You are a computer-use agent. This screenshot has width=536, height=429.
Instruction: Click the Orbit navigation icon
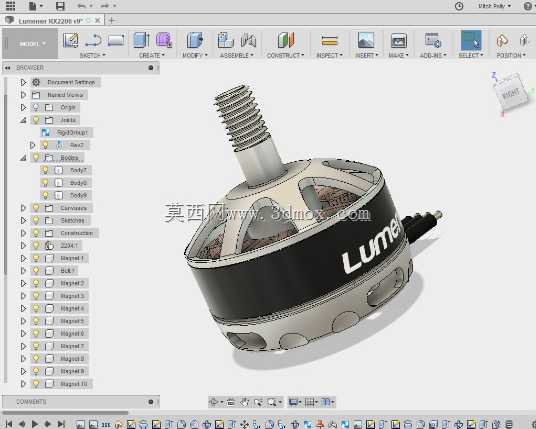(213, 402)
